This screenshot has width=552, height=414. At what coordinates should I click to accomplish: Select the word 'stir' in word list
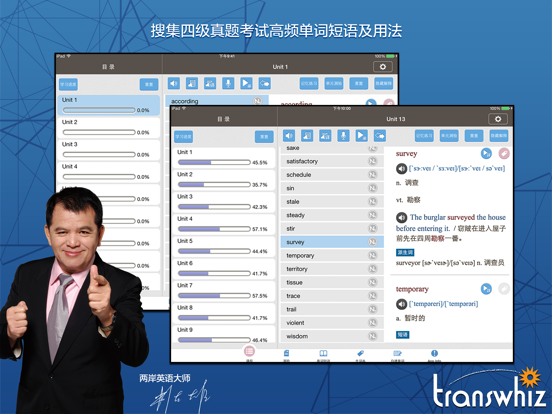[332, 228]
